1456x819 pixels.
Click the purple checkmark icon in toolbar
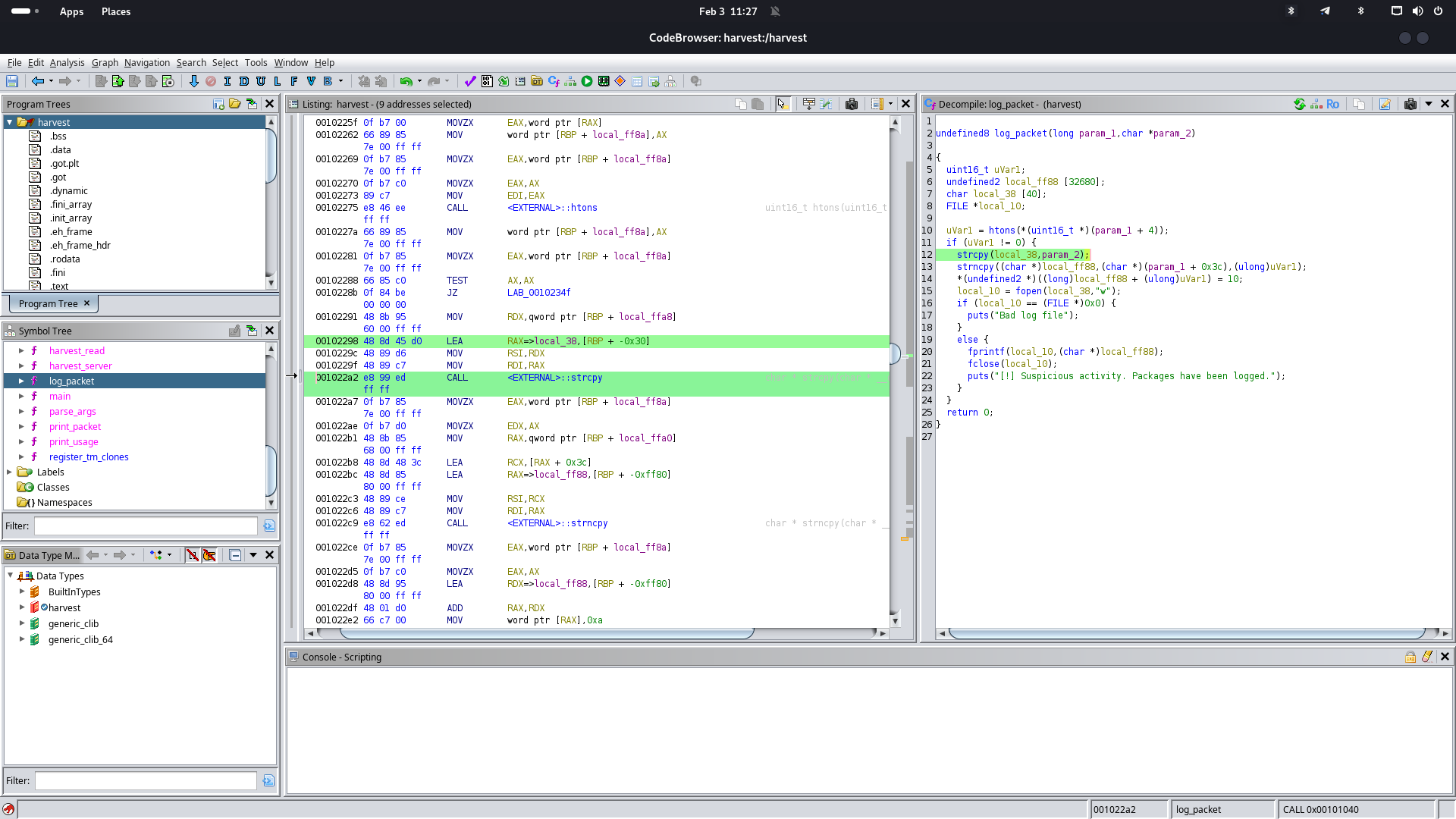pyautogui.click(x=470, y=81)
